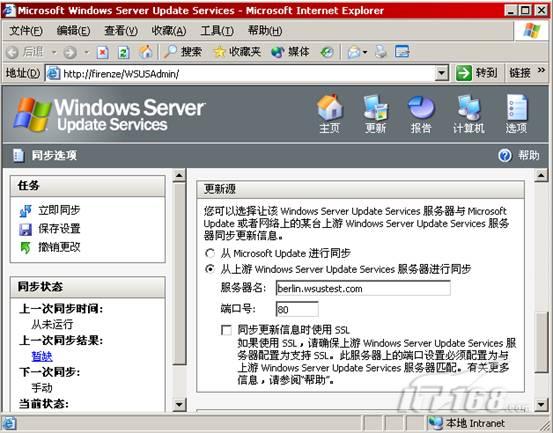
Task: Open the 查看(V) menu
Action: pos(121,31)
